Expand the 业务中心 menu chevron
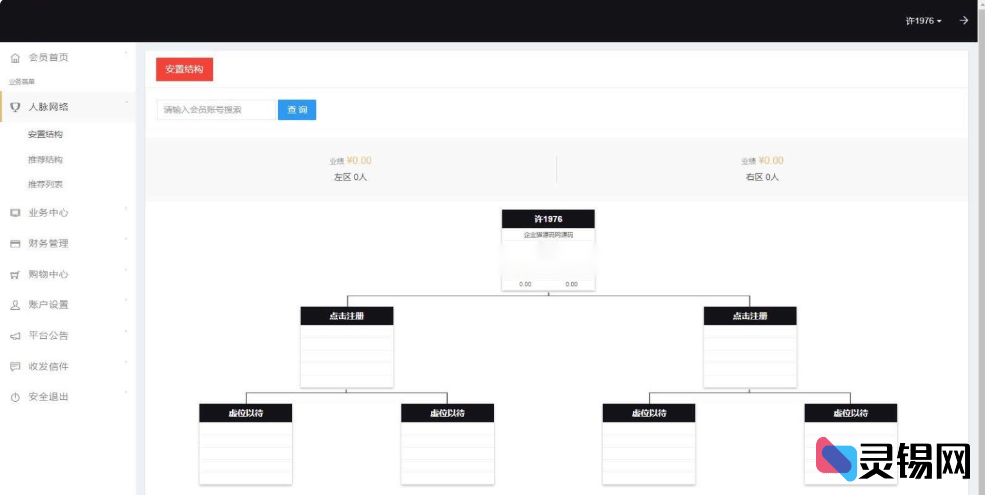The height and width of the screenshot is (495, 985). pos(126,209)
